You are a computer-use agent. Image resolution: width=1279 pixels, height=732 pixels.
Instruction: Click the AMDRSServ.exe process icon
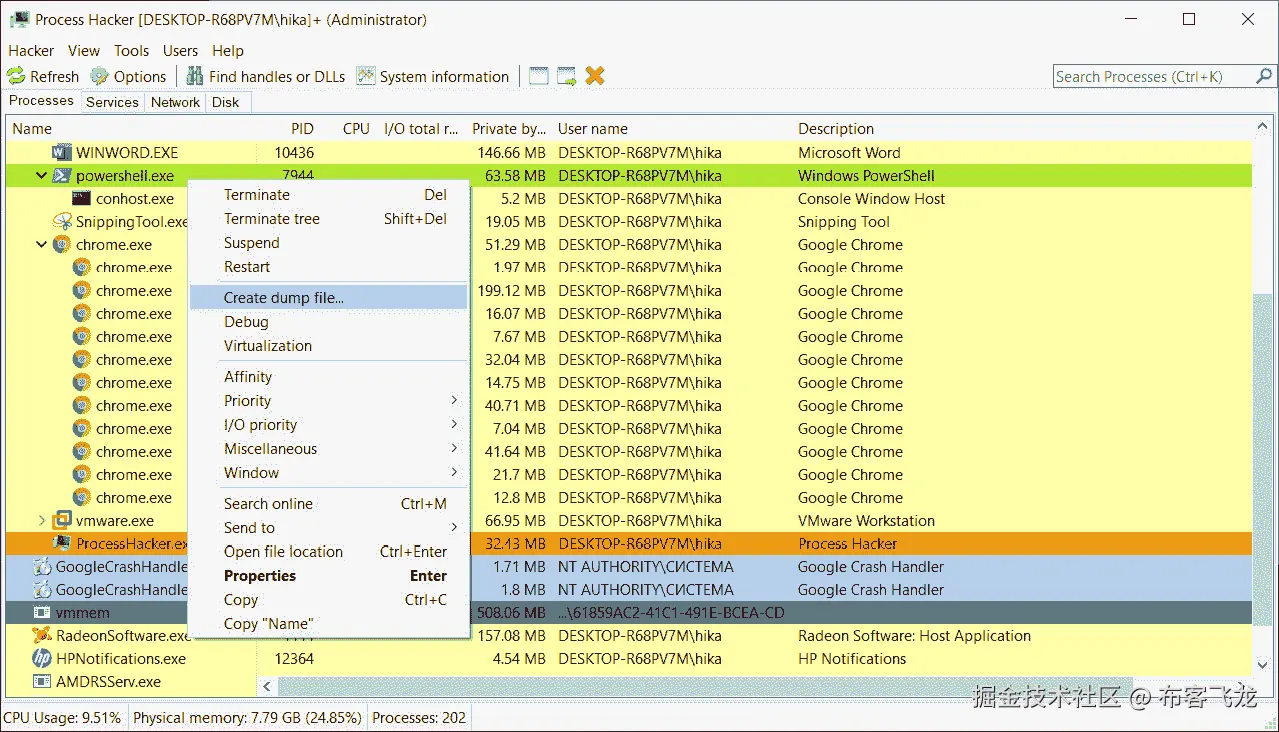click(41, 682)
